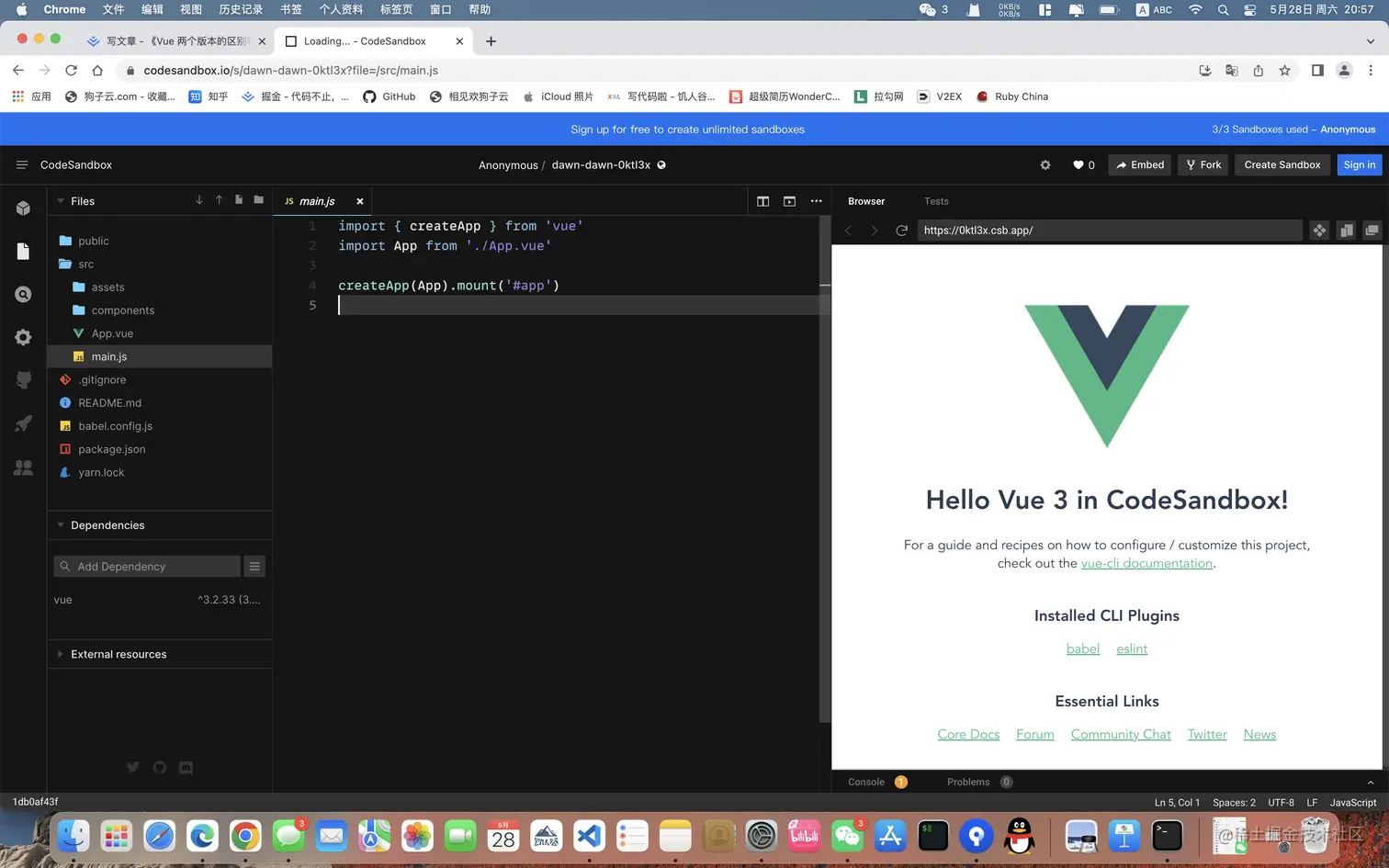Click the new file icon in Files header
The image size is (1389, 868).
[239, 200]
